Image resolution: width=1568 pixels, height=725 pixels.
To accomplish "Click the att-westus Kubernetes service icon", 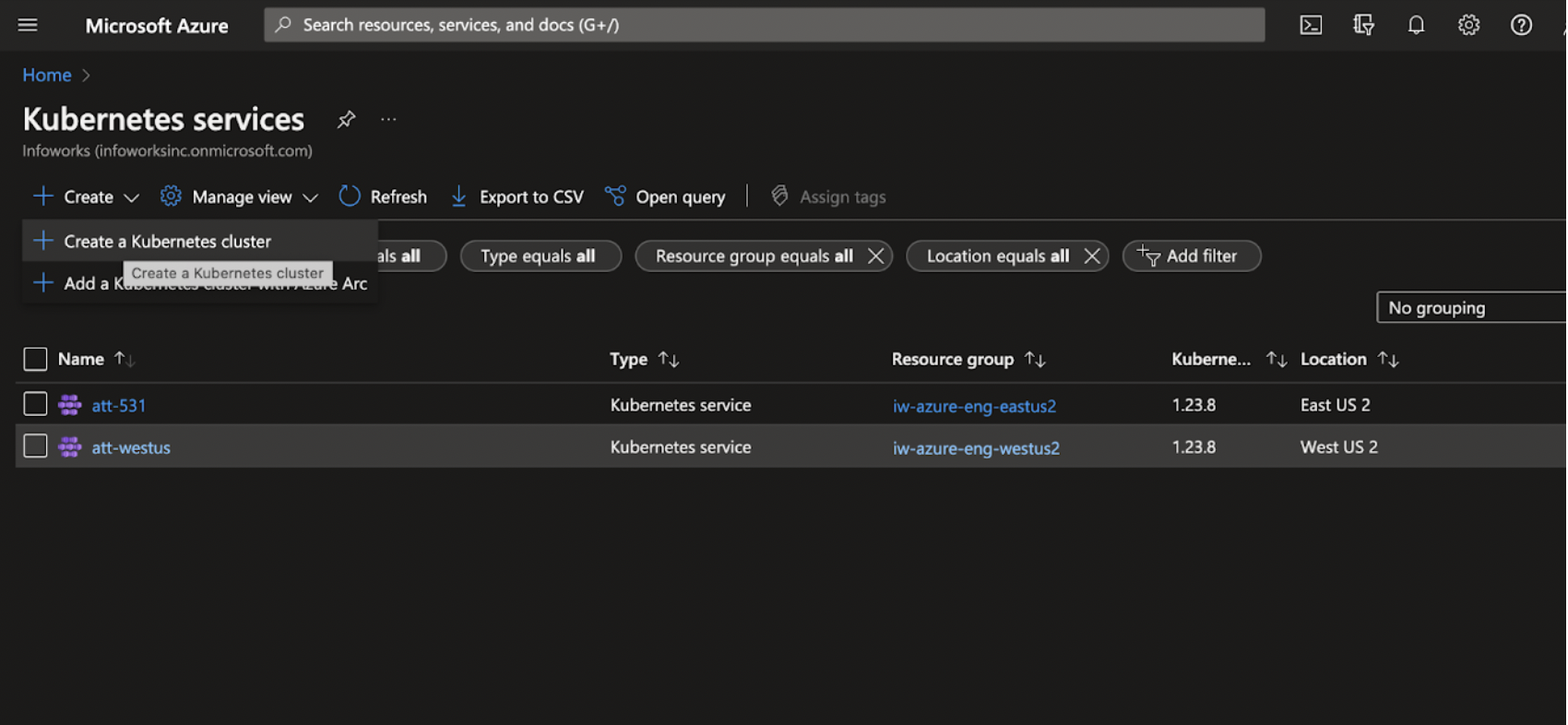I will pyautogui.click(x=69, y=447).
